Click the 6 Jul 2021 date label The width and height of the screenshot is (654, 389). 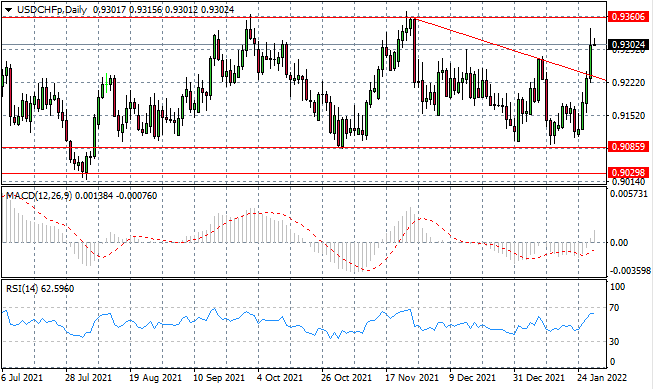[22, 378]
